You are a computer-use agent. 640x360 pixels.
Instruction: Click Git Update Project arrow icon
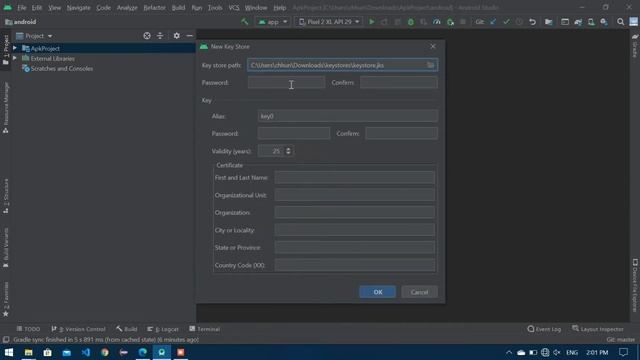click(x=493, y=22)
